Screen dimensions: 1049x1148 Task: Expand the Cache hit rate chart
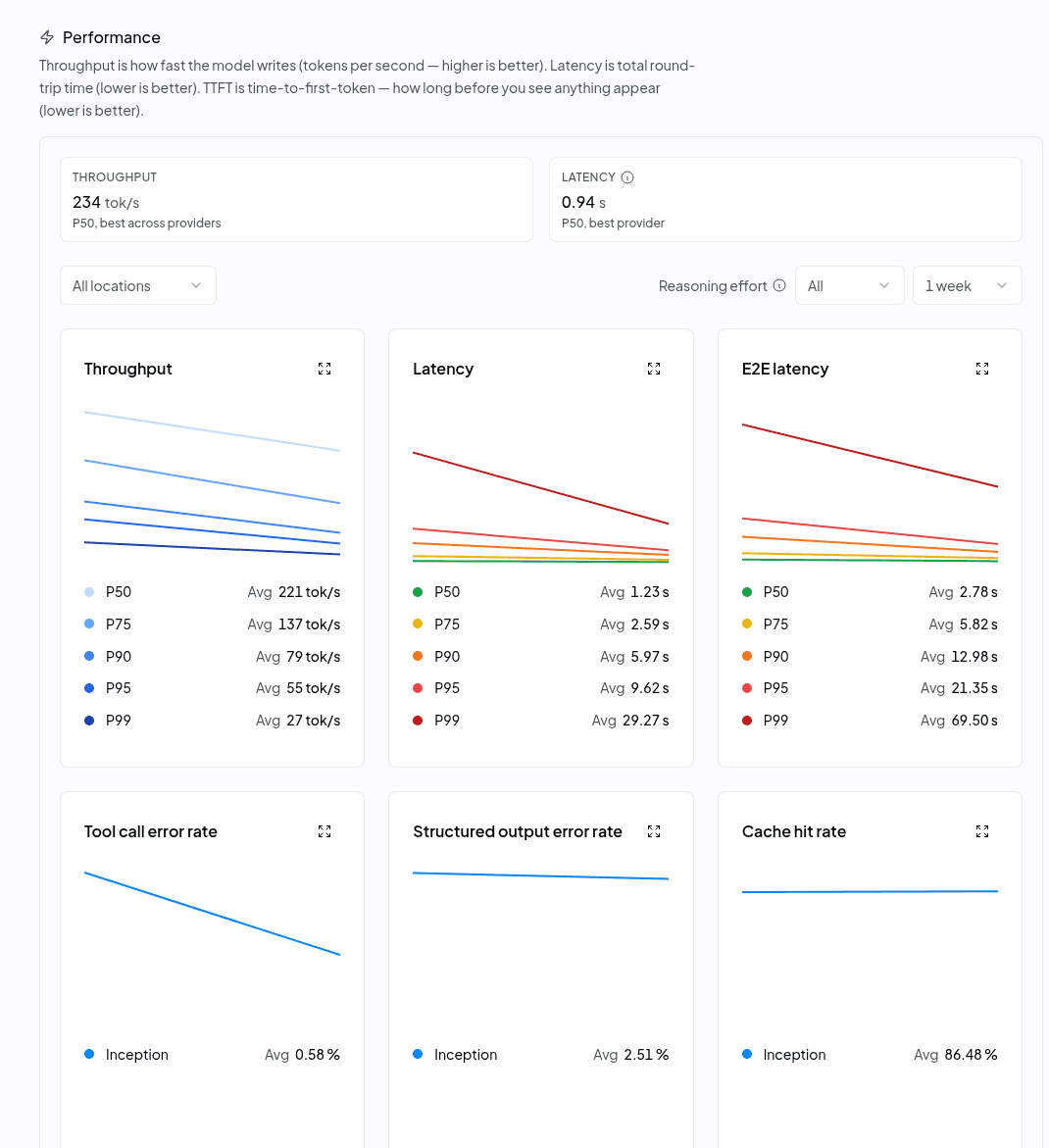[982, 831]
